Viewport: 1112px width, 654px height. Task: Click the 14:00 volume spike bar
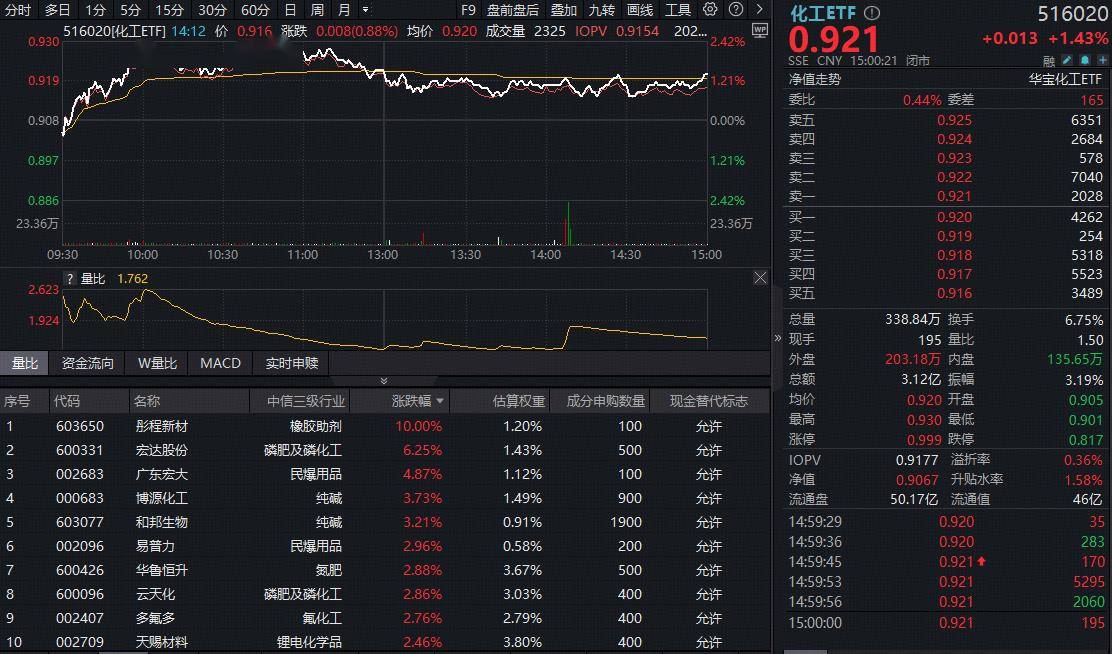coord(568,223)
